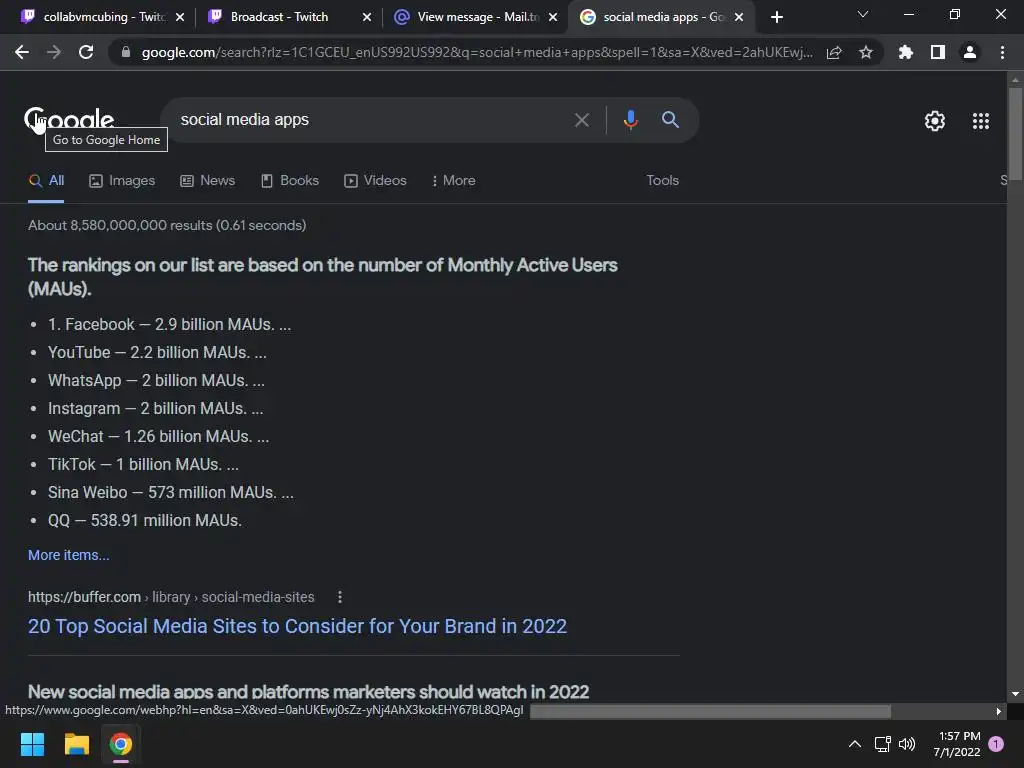Viewport: 1024px width, 768px height.
Task: Open the search Tools options
Action: pos(662,181)
